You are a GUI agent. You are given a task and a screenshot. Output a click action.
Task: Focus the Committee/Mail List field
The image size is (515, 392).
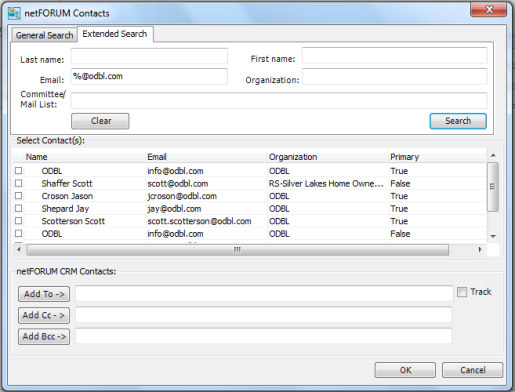pos(279,100)
